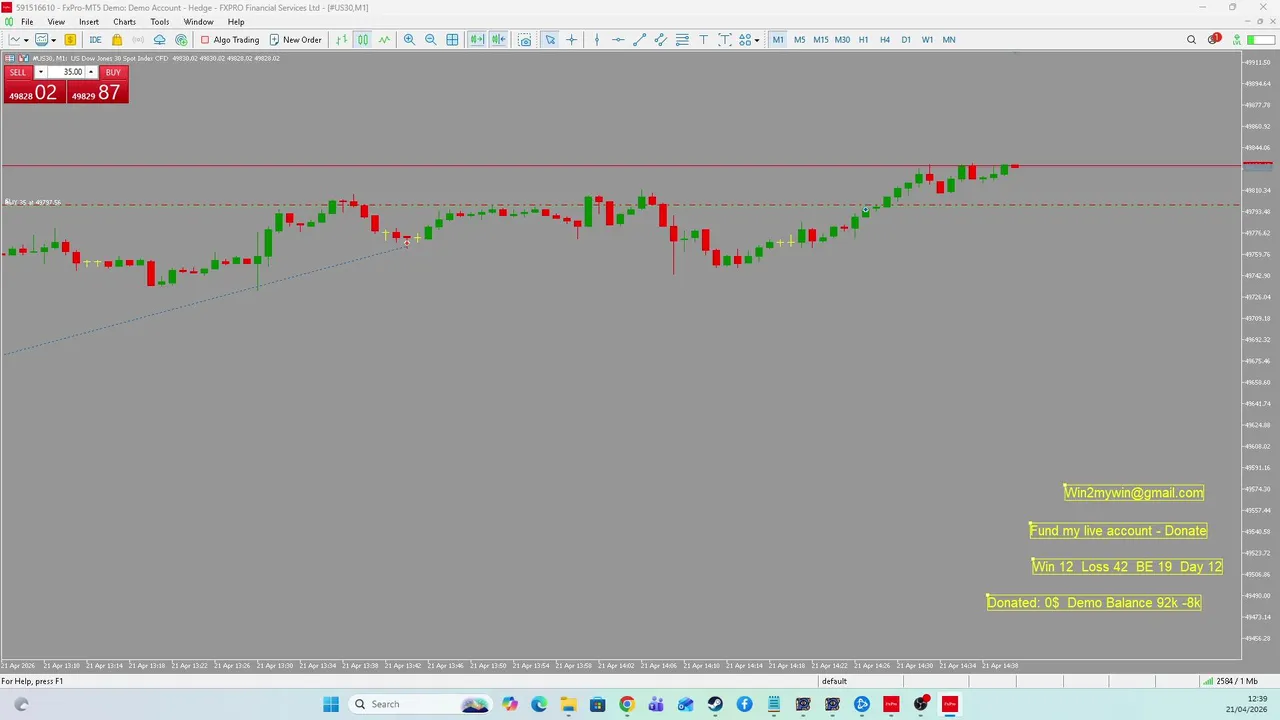This screenshot has width=1280, height=720.
Task: Toggle chart shift
Action: click(x=498, y=40)
